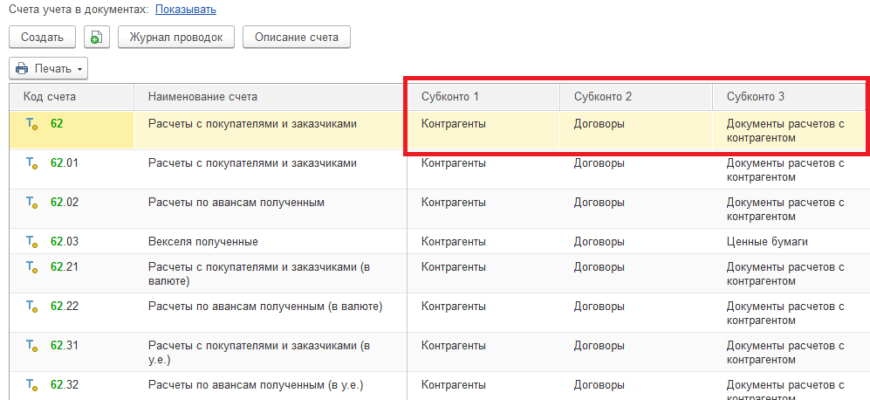Click Расчеты по авансам полученным (в у.е.)

pyautogui.click(x=256, y=384)
